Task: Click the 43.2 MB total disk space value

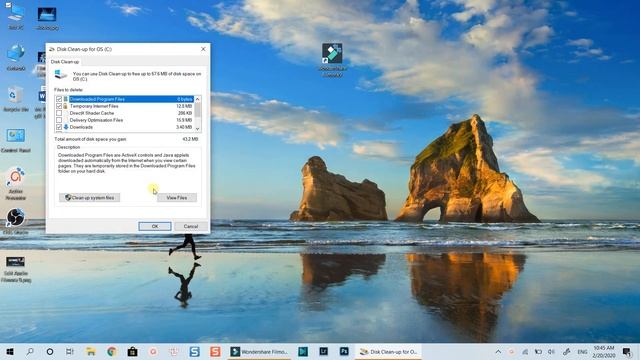Action: point(190,139)
